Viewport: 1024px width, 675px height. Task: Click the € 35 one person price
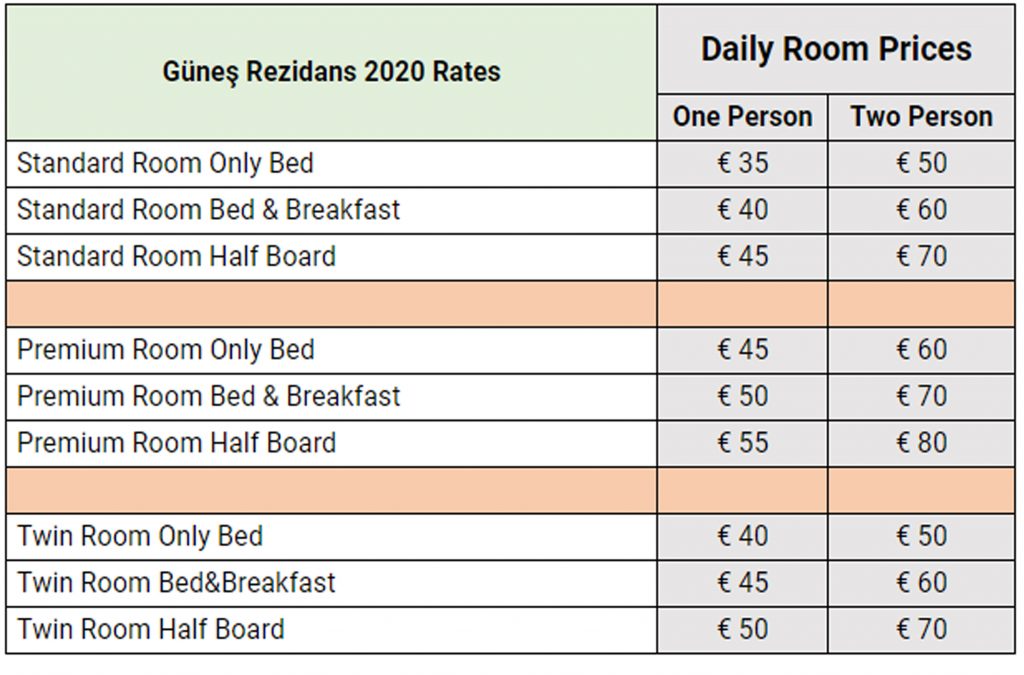point(743,163)
